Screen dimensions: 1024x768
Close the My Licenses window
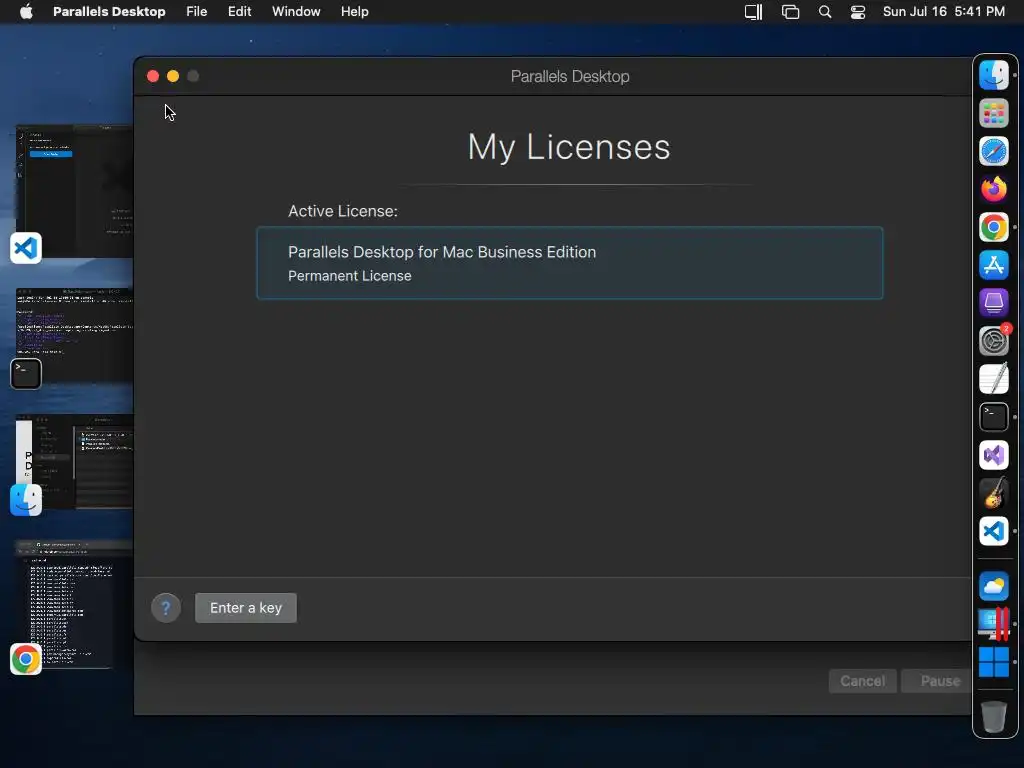click(x=153, y=76)
